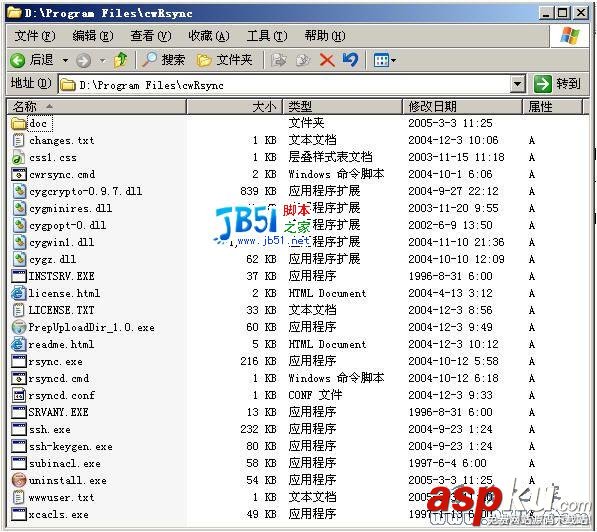Sort by Attributes (属性) column header

[552, 106]
